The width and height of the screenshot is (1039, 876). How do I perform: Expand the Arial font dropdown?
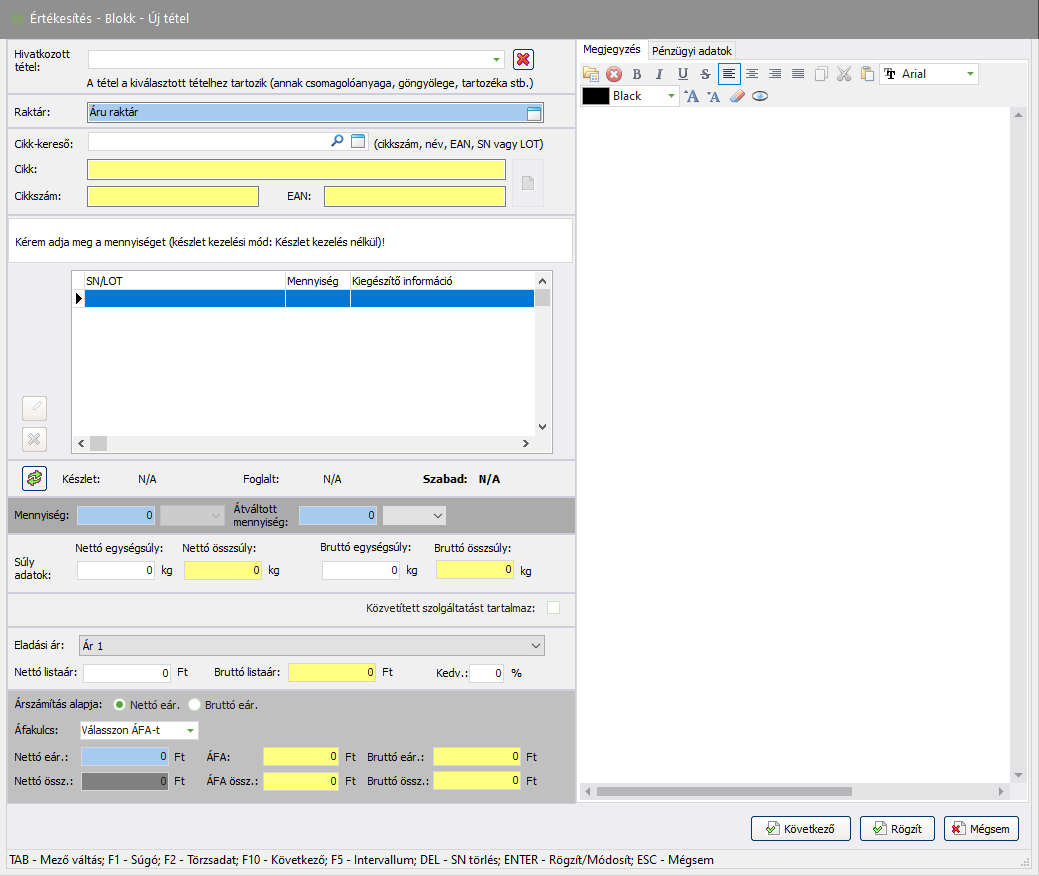(969, 74)
